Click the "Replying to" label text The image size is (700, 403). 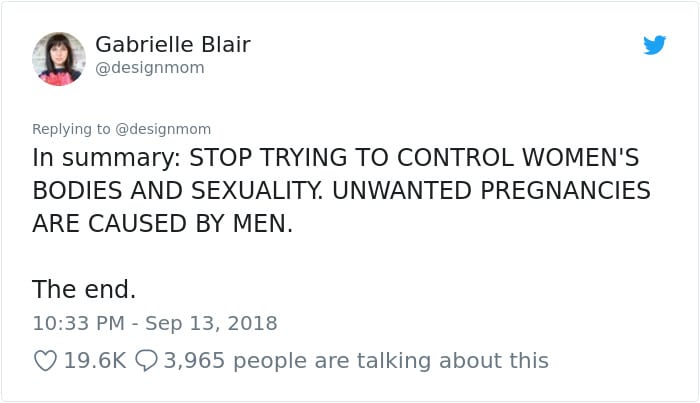[73, 129]
